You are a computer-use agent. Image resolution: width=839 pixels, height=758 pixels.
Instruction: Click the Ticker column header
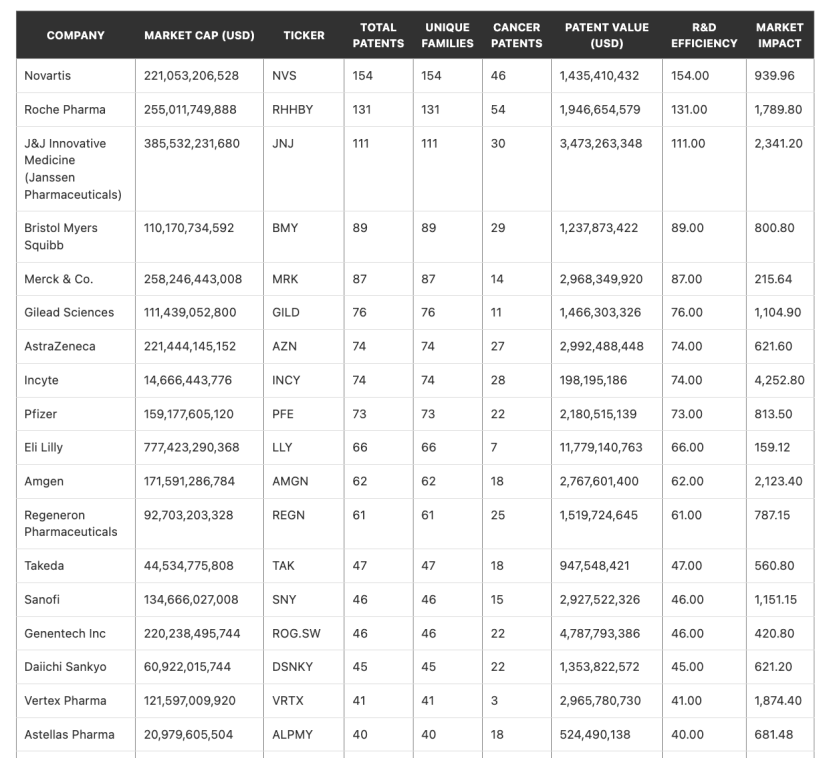(304, 35)
